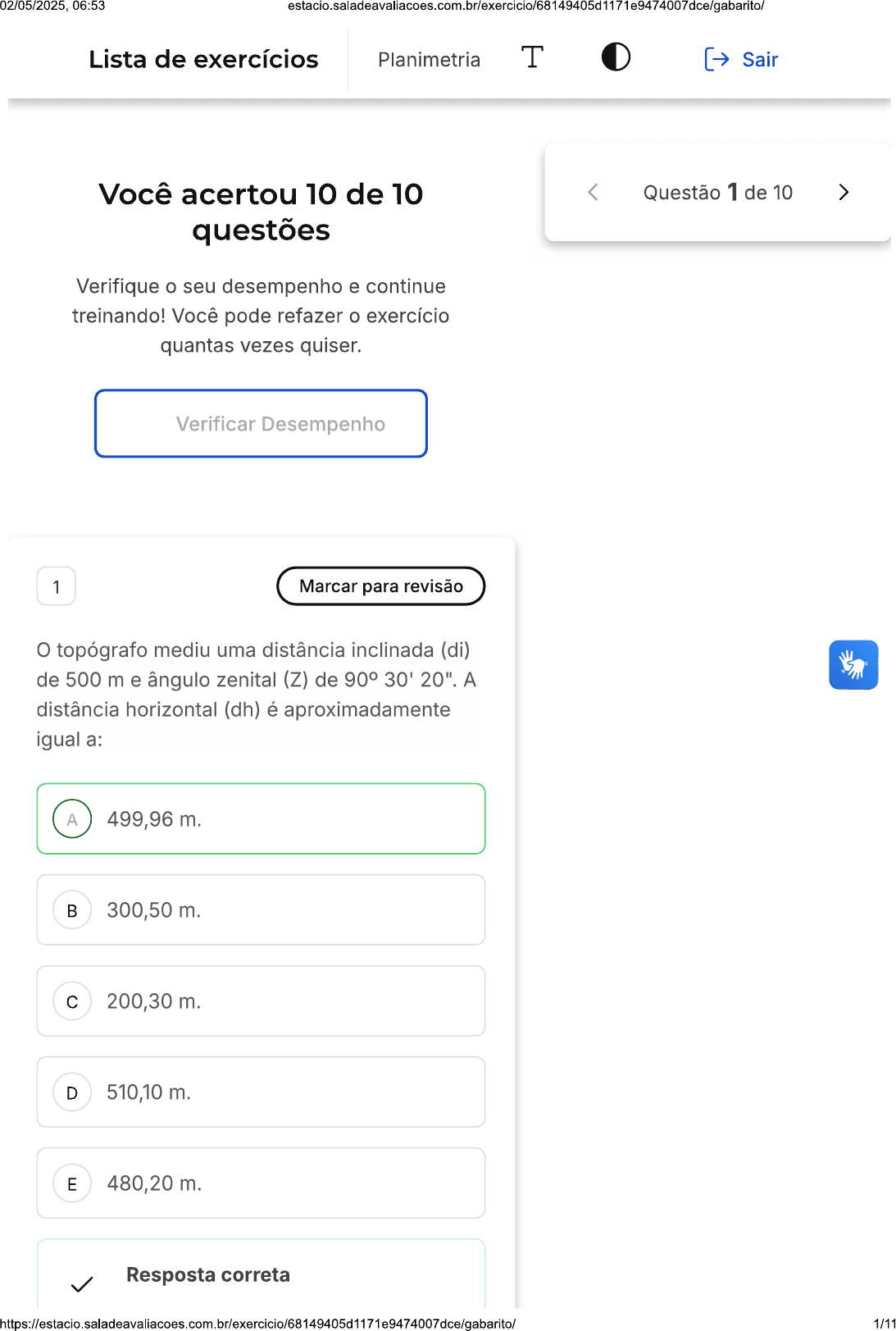Open the Planimetria header item

(x=429, y=60)
